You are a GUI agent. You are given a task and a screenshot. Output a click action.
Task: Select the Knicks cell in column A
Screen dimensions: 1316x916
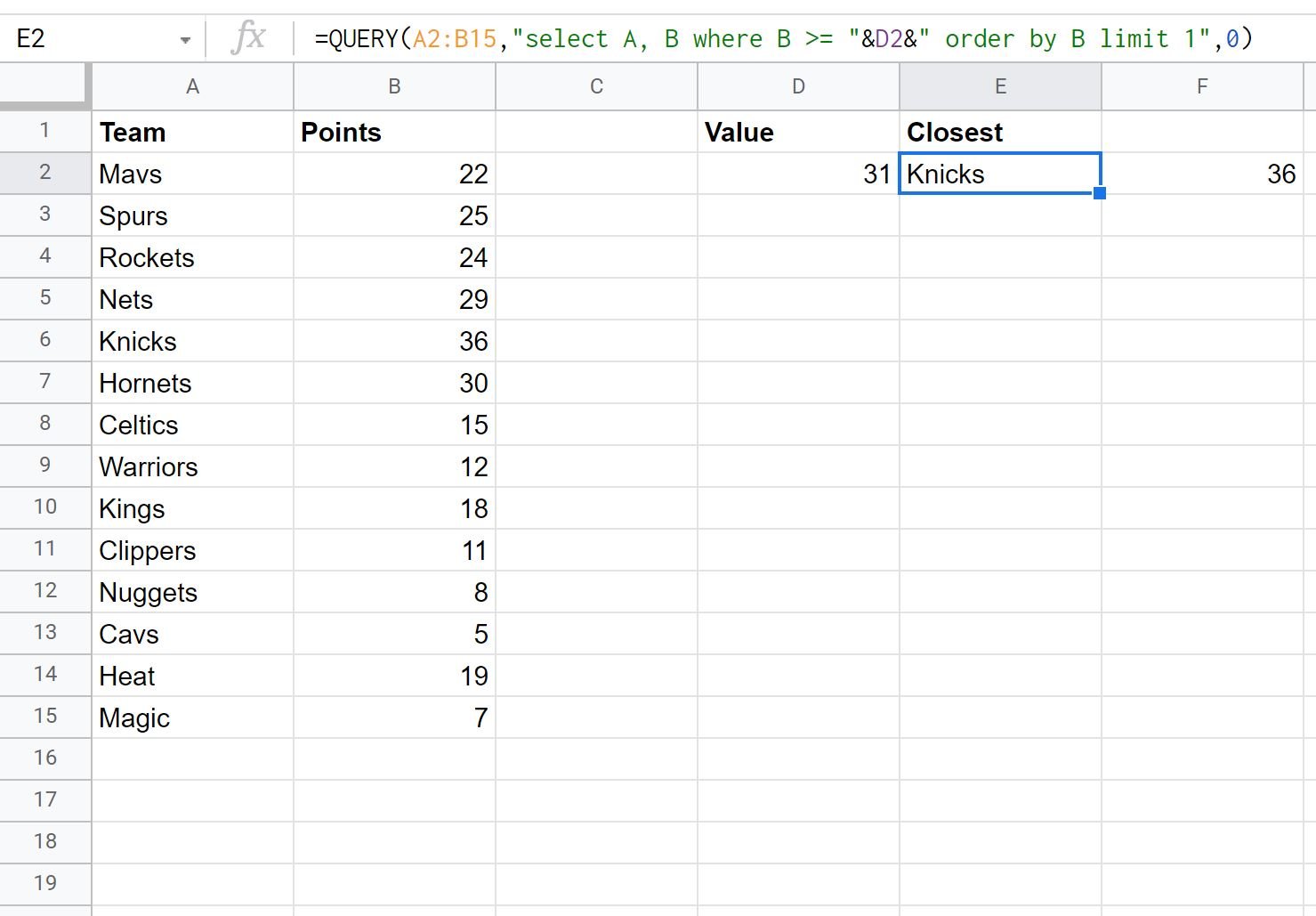tap(192, 341)
